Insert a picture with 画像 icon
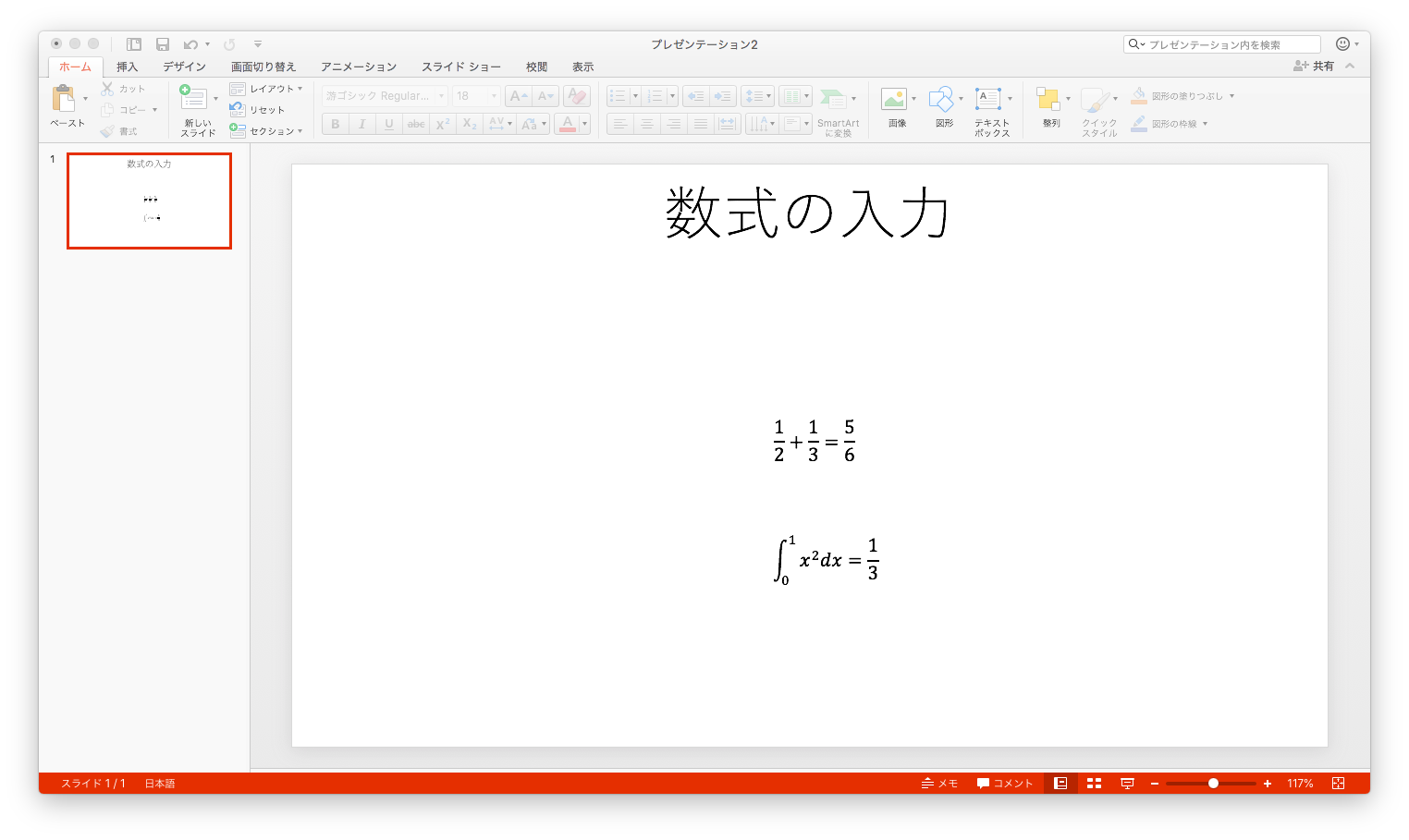The image size is (1409, 840). click(x=894, y=99)
